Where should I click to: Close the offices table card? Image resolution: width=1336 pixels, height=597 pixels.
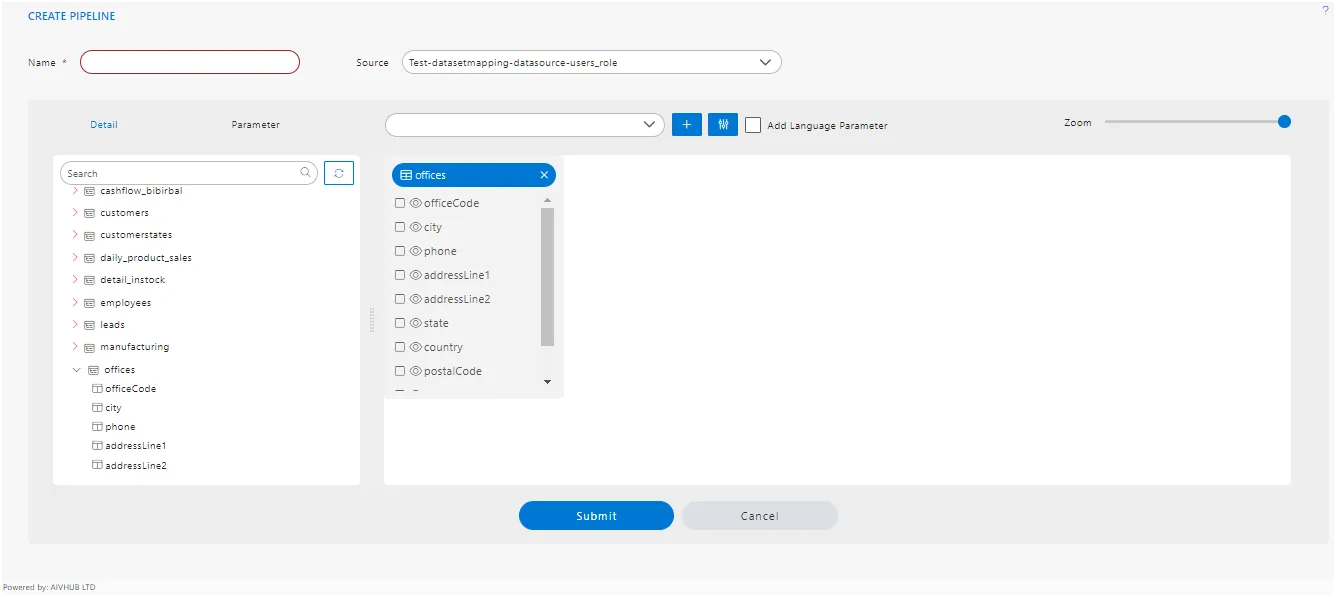tap(544, 175)
